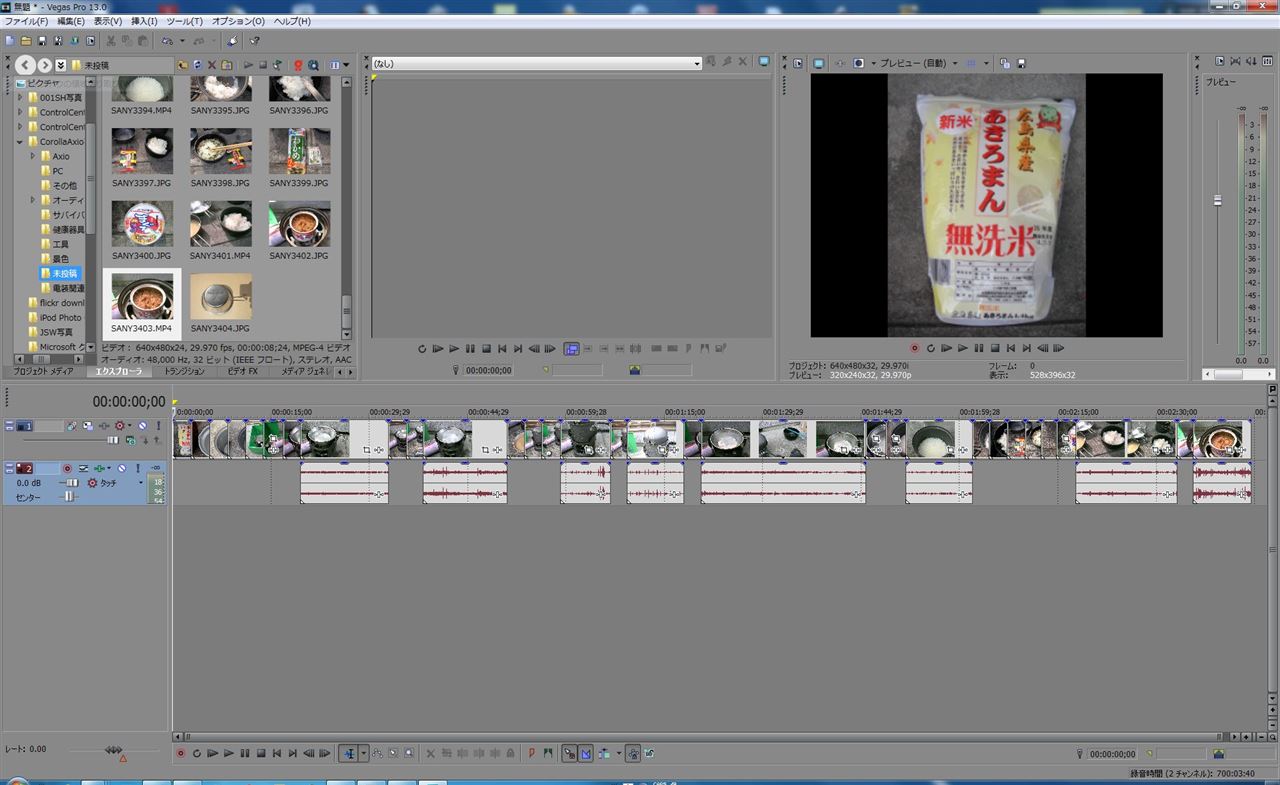Open the オプション(O) menu
This screenshot has width=1280, height=785.
[238, 21]
